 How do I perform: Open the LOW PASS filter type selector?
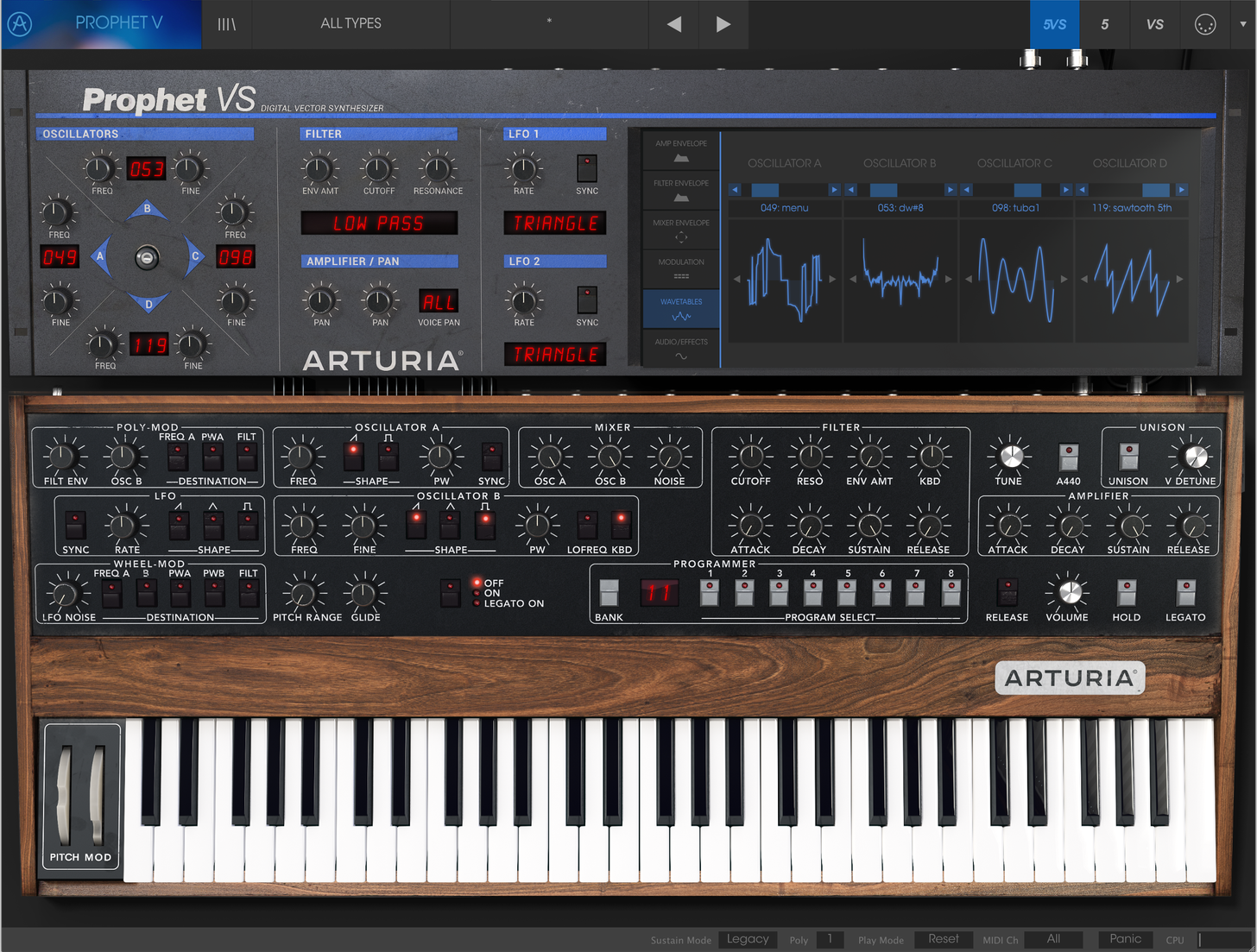[x=378, y=224]
